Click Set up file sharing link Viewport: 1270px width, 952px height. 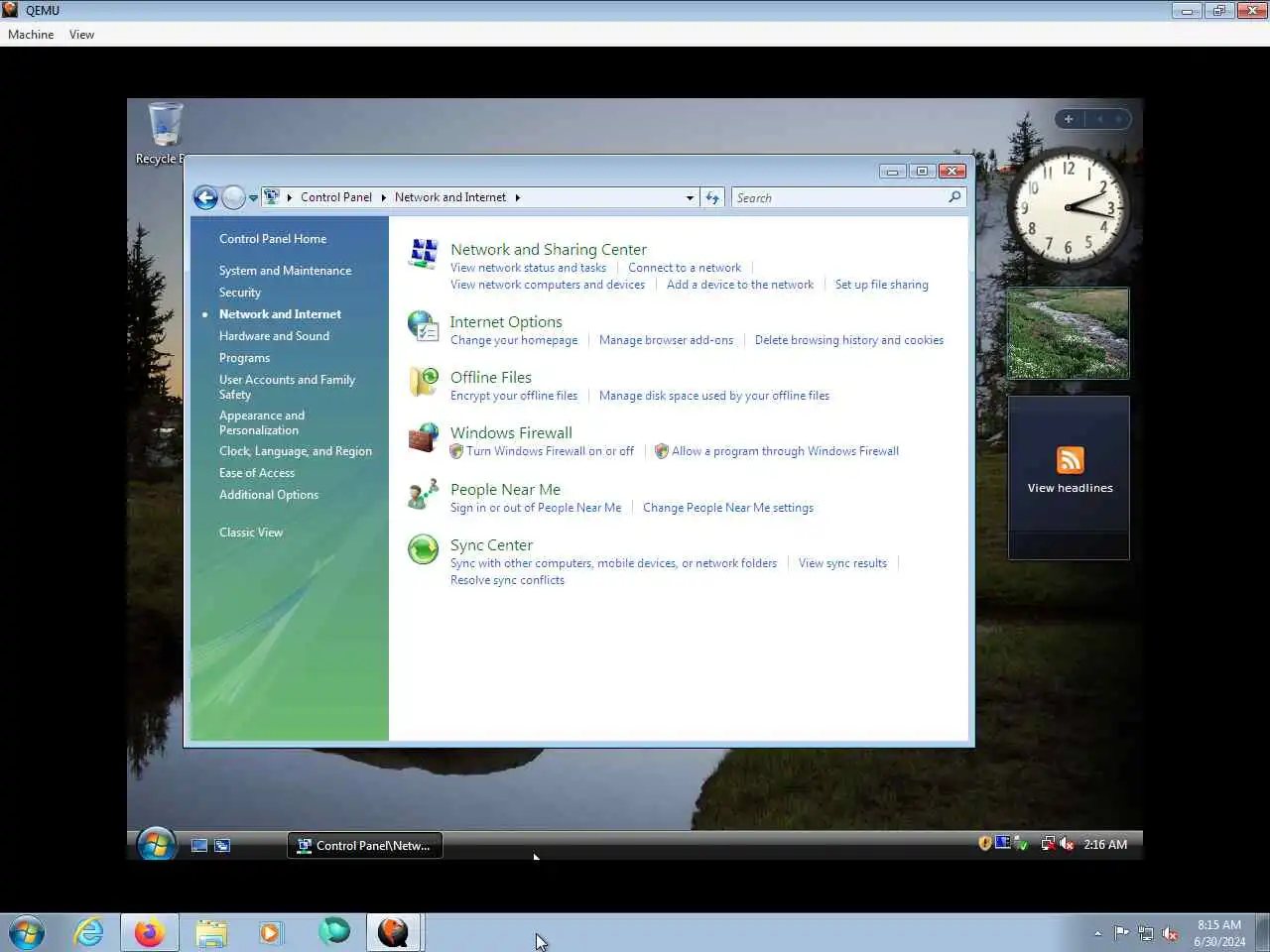point(882,285)
